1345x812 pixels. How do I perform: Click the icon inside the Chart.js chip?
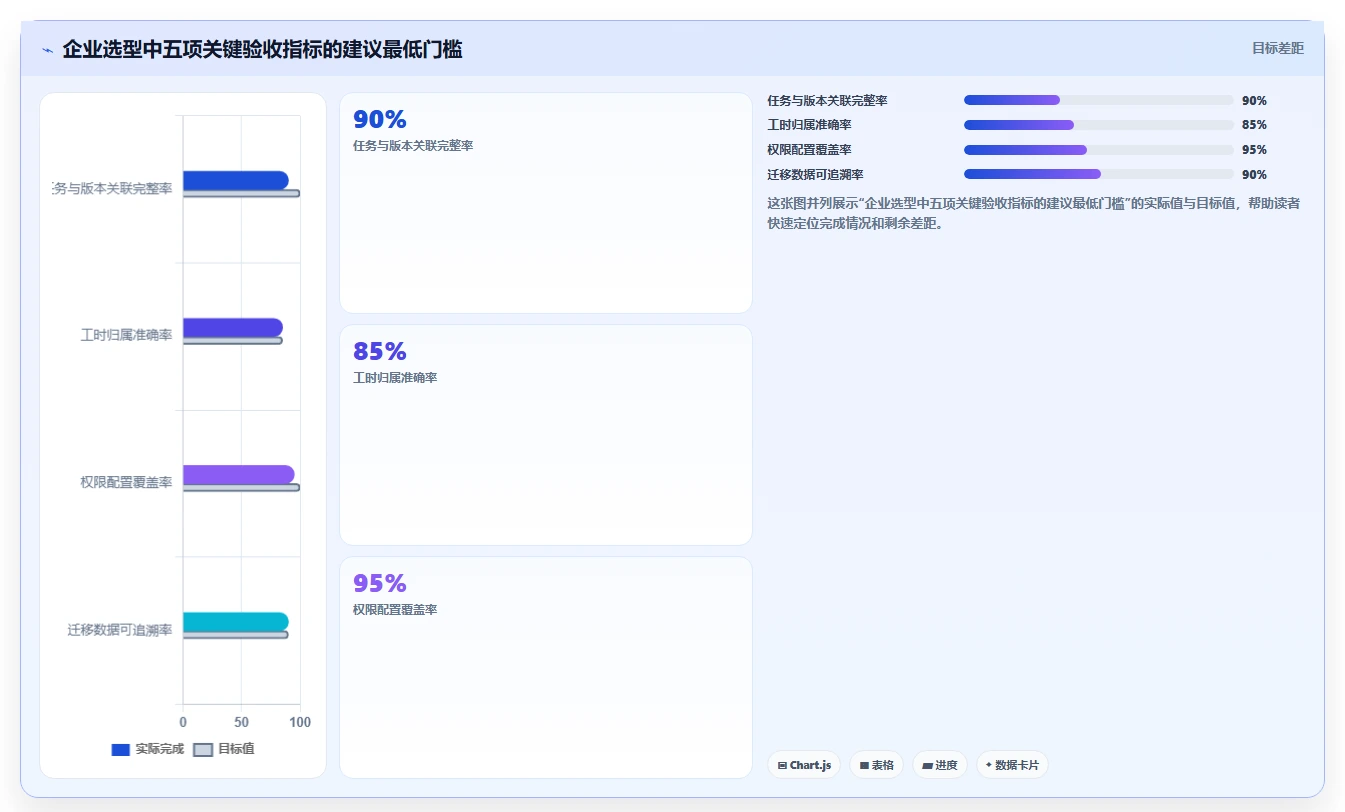click(782, 765)
